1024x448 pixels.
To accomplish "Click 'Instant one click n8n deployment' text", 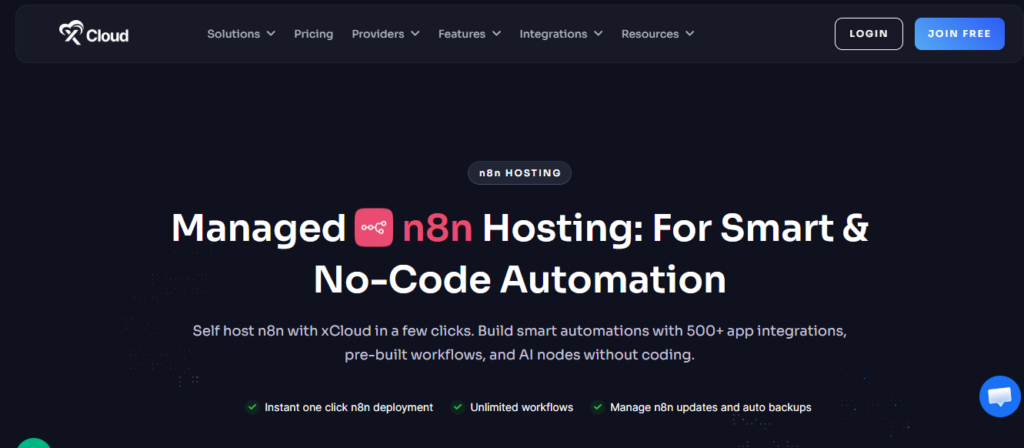I will [349, 407].
